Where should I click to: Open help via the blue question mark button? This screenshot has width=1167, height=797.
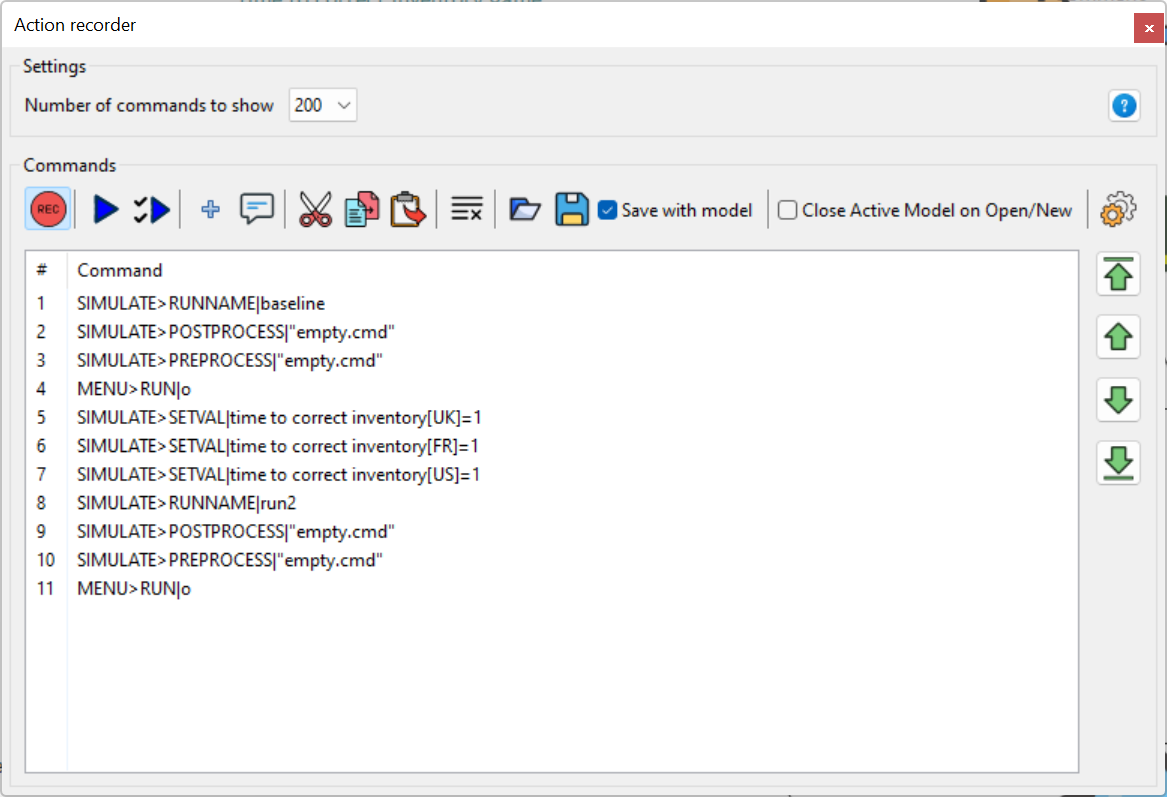click(1124, 105)
